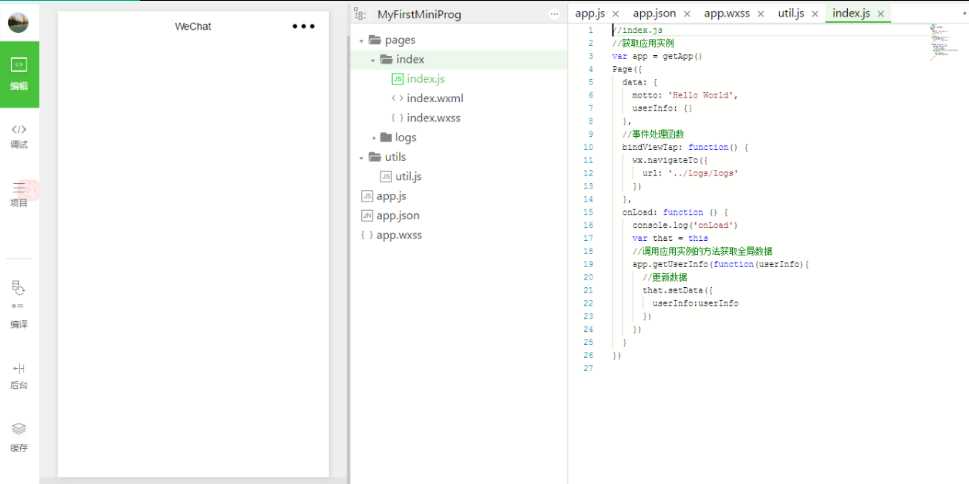The image size is (969, 484).
Task: Click the braces icon beside index.wxss
Action: 398,118
